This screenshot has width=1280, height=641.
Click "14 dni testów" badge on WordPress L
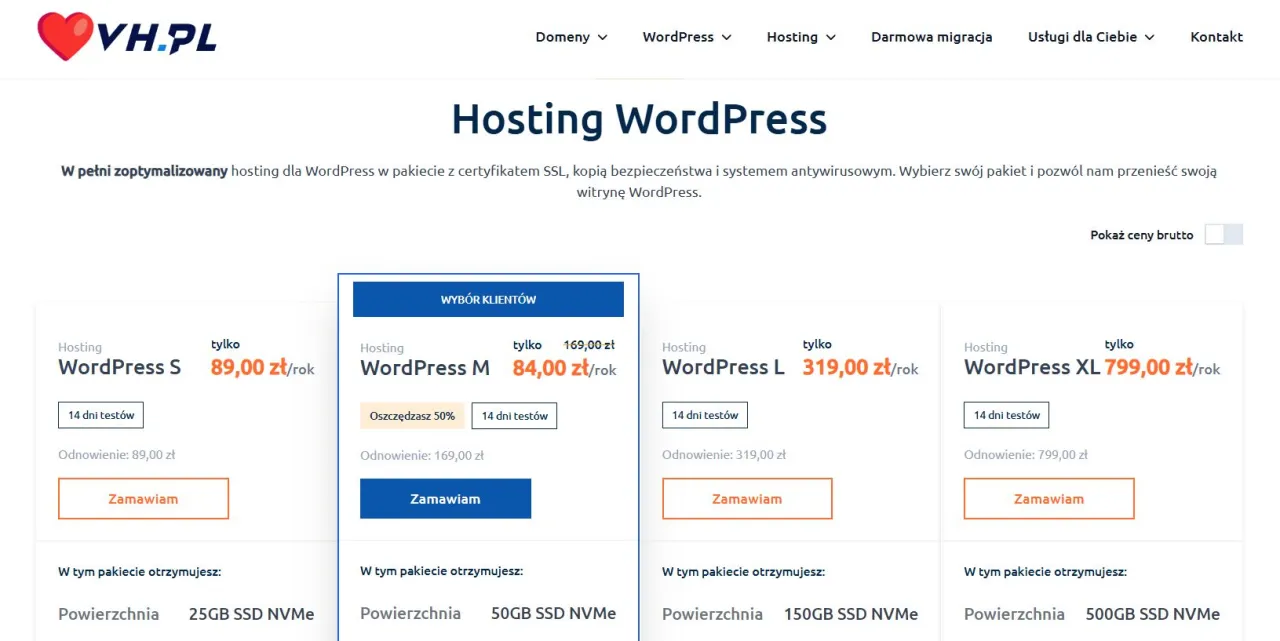(704, 415)
